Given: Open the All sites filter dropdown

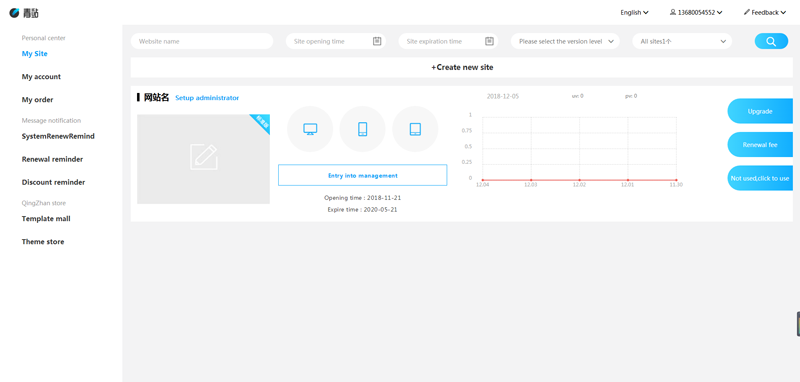Looking at the screenshot, I should pos(682,41).
